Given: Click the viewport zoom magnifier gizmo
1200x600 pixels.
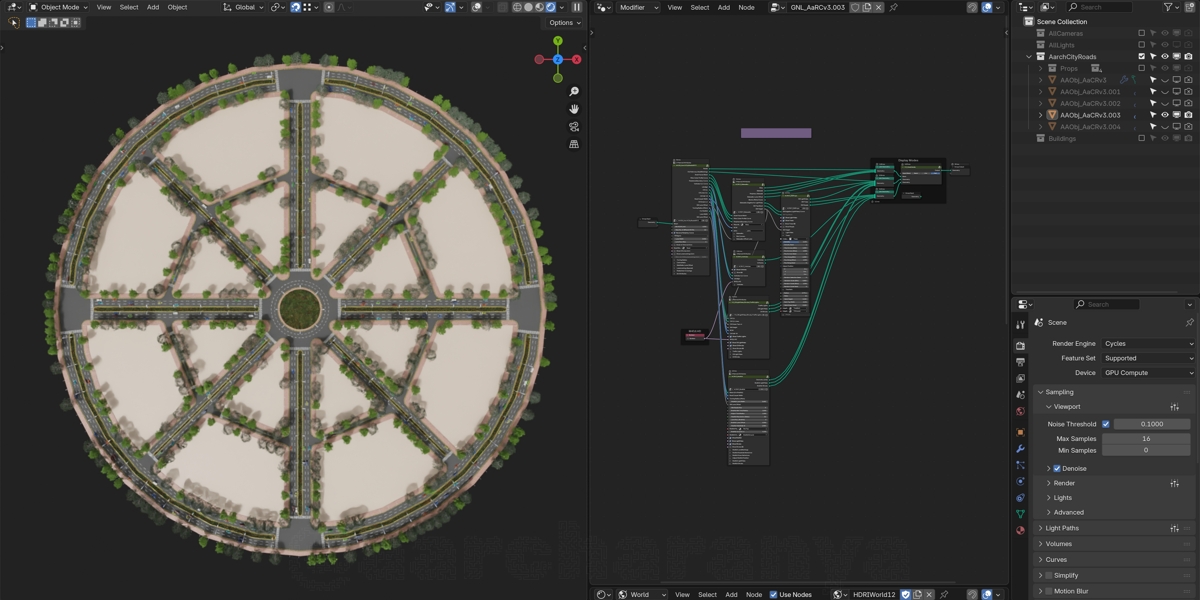Looking at the screenshot, I should [574, 92].
